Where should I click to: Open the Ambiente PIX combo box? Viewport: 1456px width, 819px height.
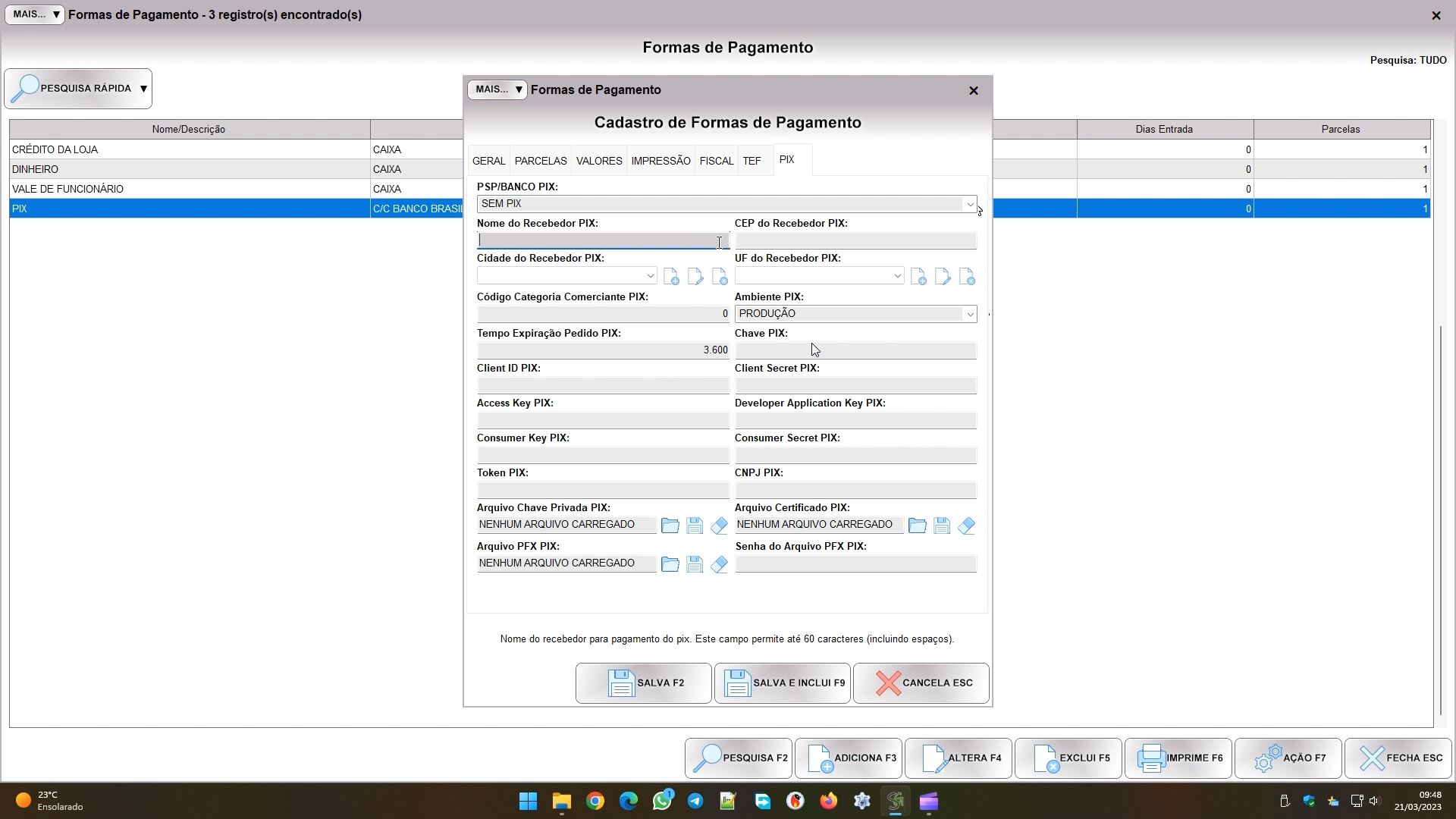[x=969, y=314]
